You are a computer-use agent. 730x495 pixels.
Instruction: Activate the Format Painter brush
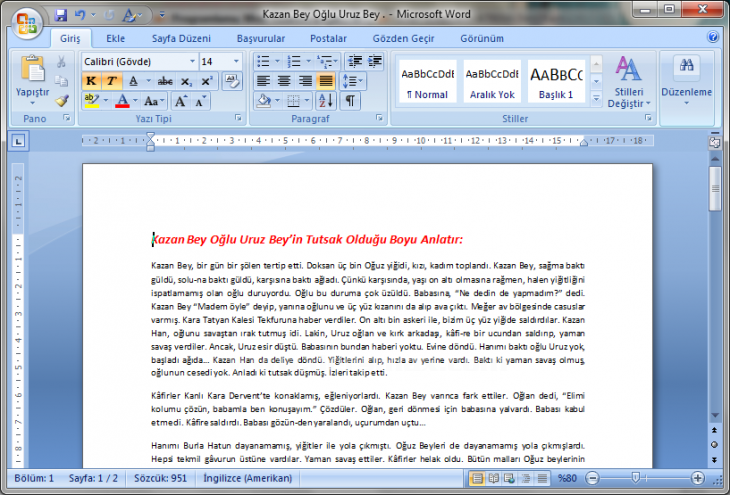(61, 101)
